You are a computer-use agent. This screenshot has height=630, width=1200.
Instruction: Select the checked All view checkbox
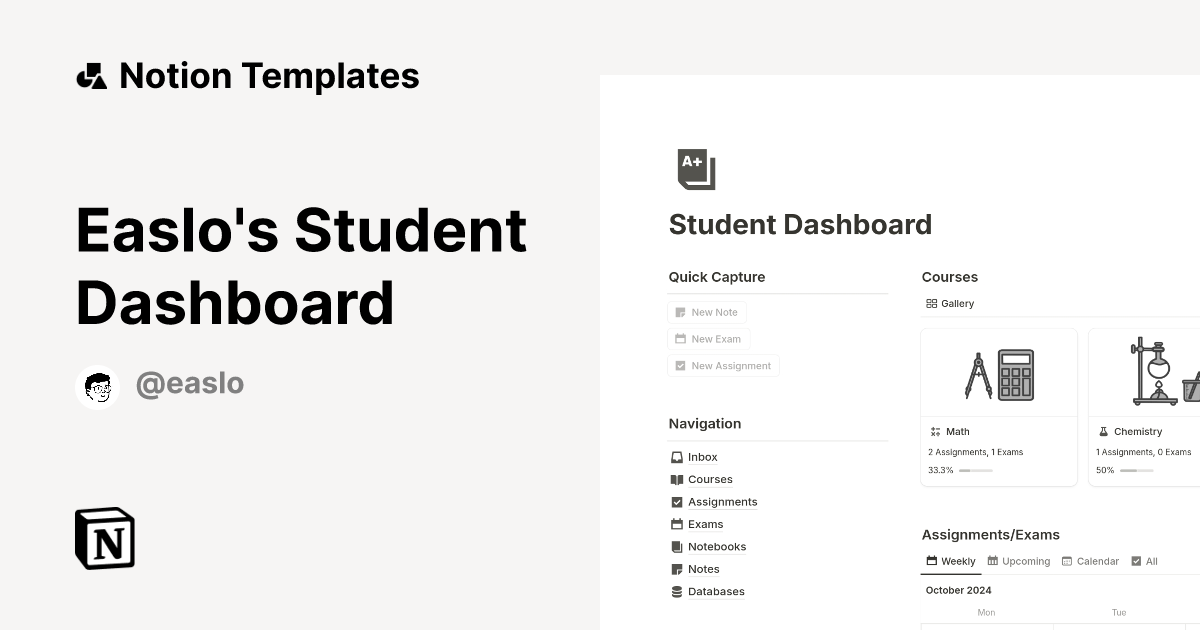pos(1137,561)
